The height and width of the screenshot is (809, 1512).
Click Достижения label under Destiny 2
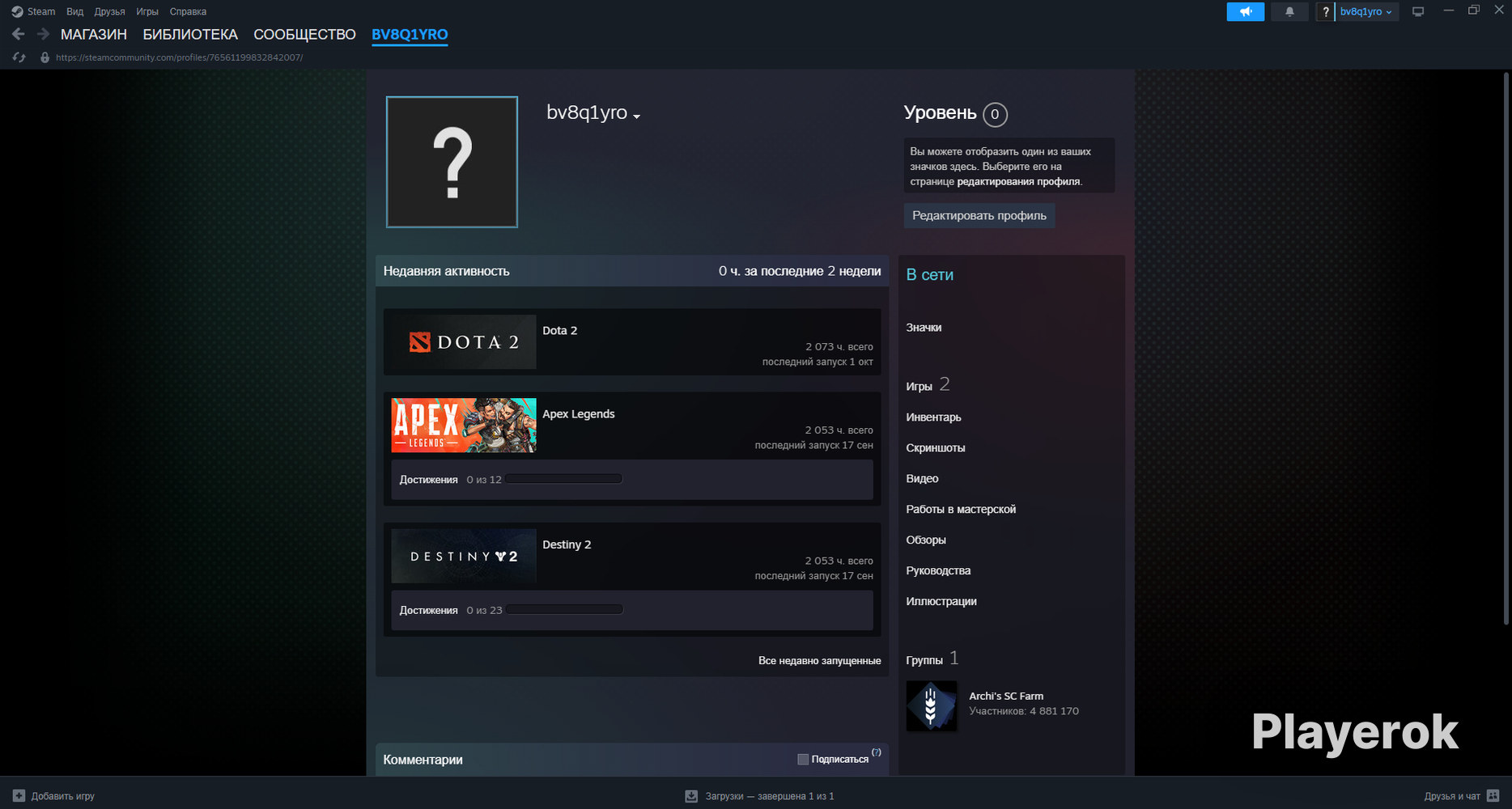(x=428, y=611)
